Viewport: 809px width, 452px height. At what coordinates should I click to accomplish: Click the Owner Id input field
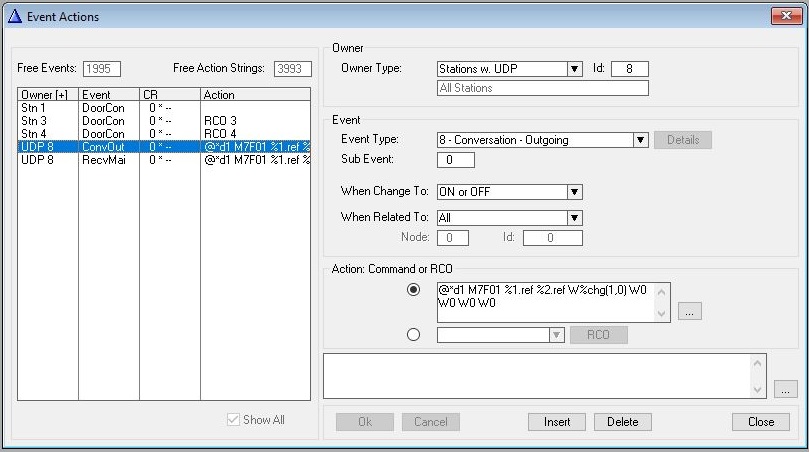(629, 69)
